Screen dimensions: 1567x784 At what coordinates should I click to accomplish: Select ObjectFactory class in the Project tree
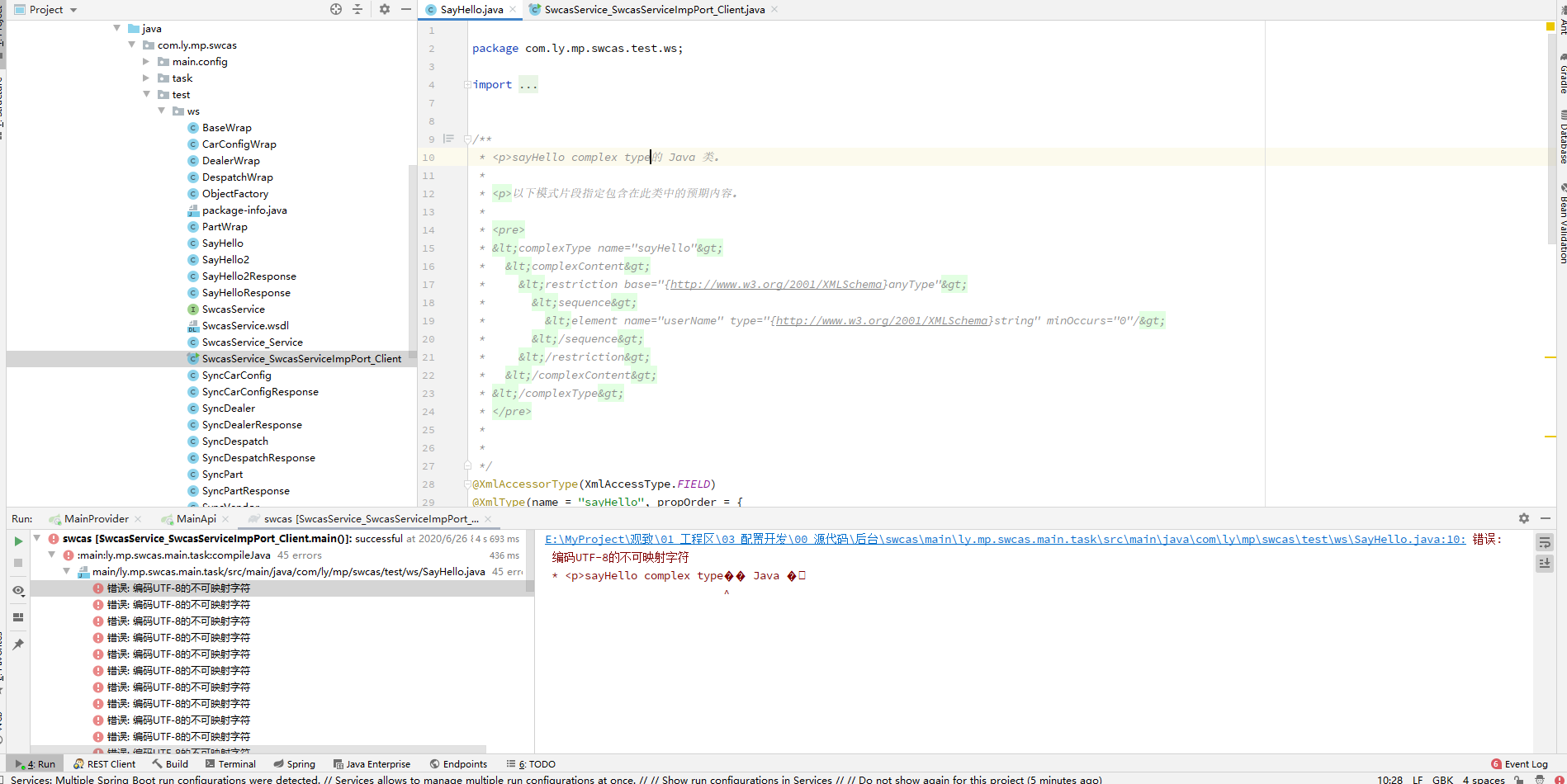(235, 193)
